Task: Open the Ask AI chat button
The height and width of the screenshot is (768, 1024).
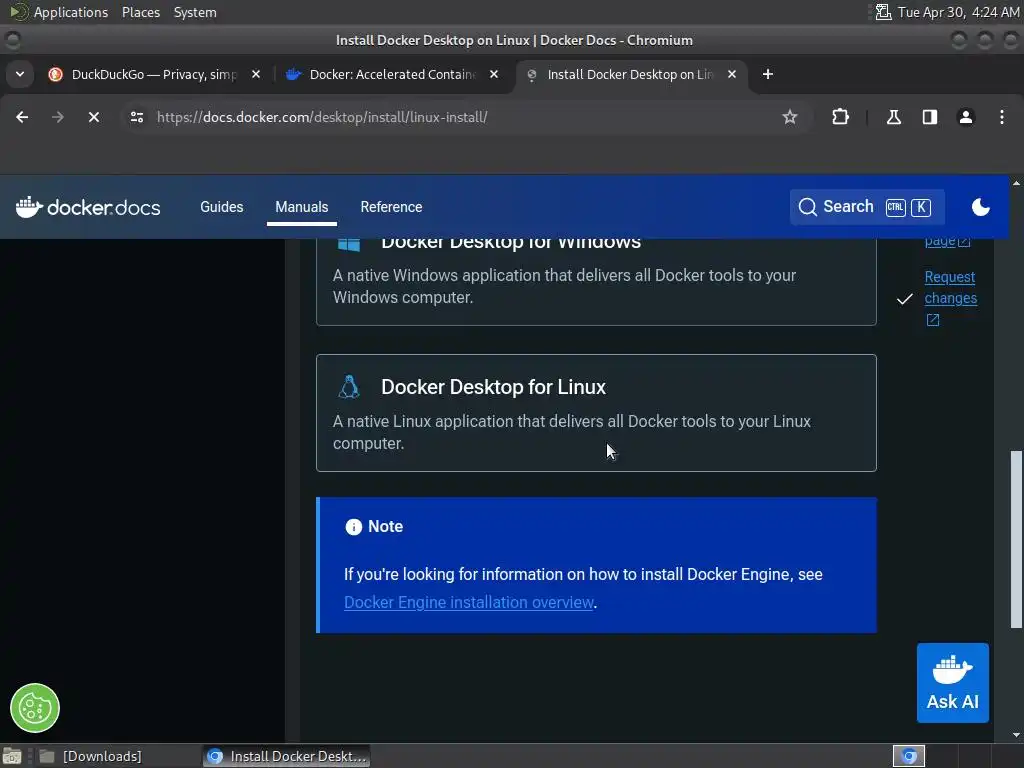Action: point(953,683)
